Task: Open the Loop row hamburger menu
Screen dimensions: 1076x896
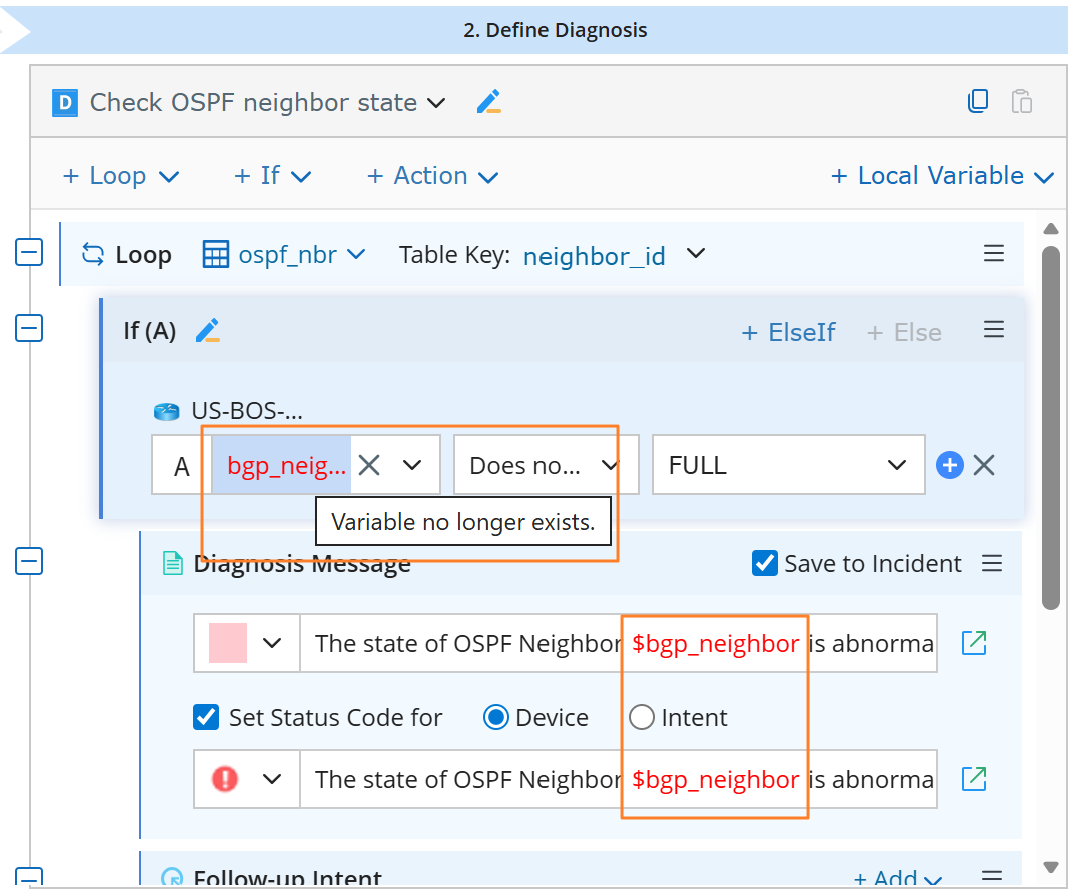Action: click(994, 253)
